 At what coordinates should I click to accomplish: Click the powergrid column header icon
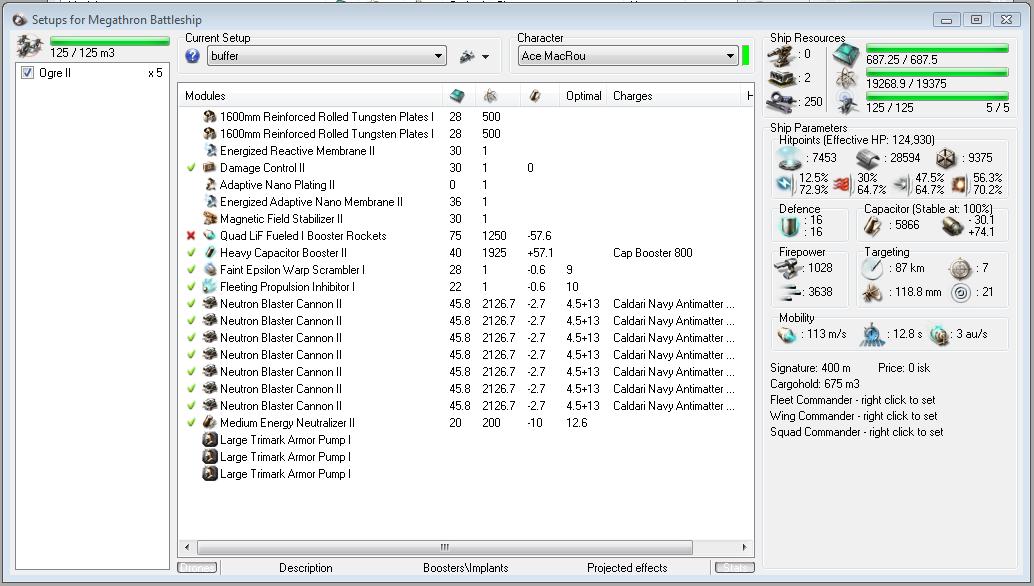tap(491, 96)
